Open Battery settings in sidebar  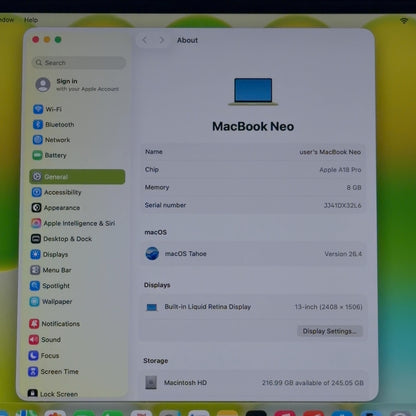(x=49, y=155)
